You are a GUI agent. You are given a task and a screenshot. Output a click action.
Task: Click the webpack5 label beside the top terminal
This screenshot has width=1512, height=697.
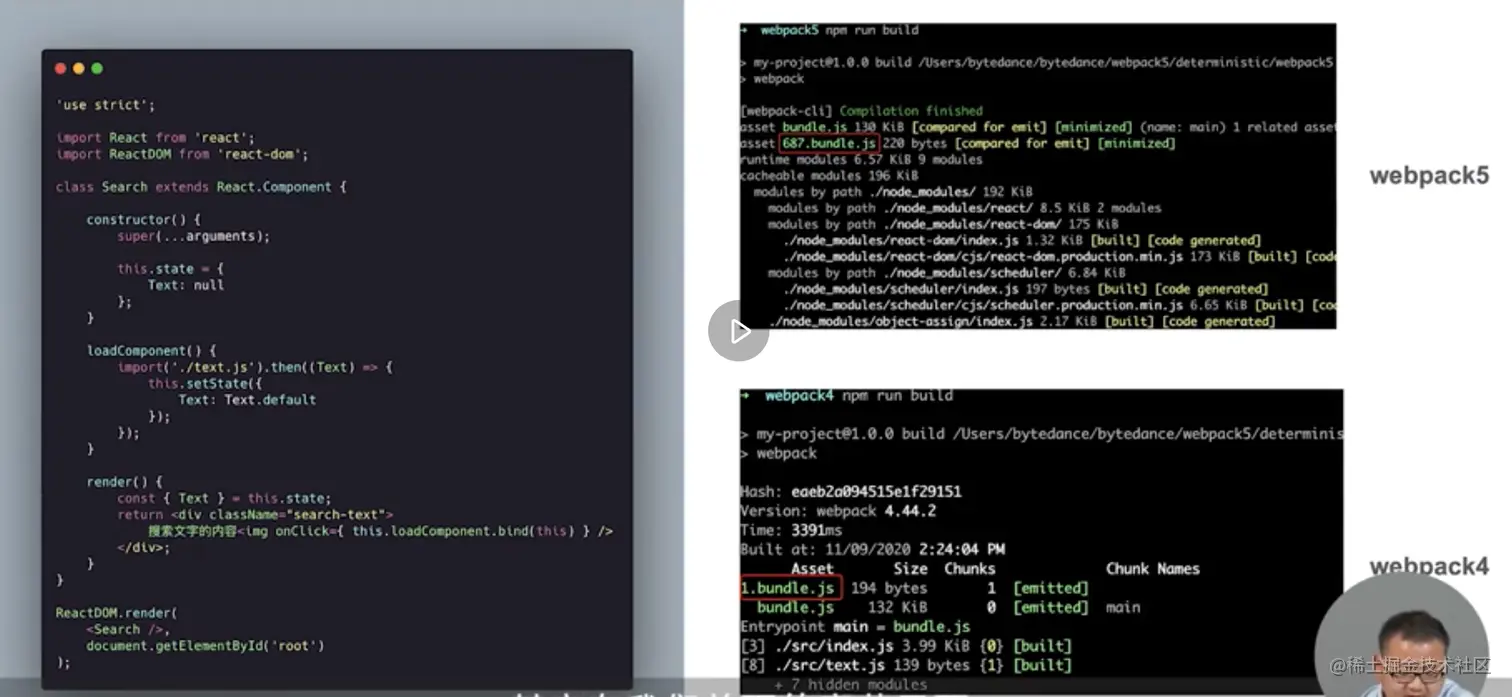[1429, 175]
